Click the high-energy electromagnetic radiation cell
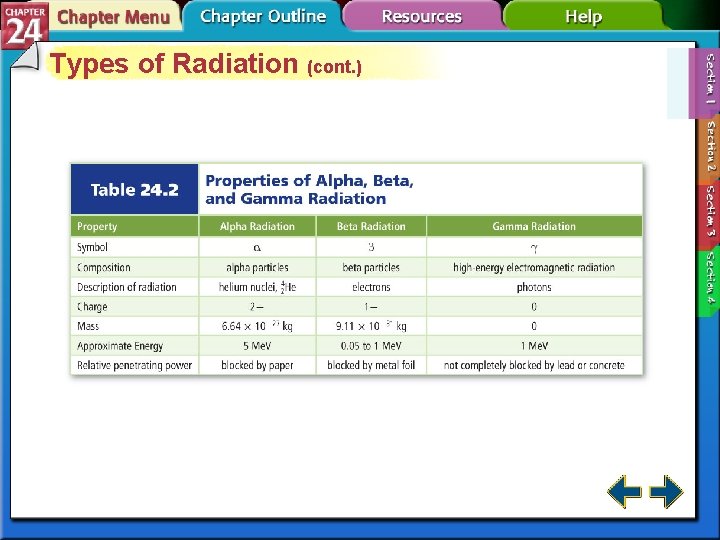Image resolution: width=720 pixels, height=540 pixels. pyautogui.click(x=534, y=267)
